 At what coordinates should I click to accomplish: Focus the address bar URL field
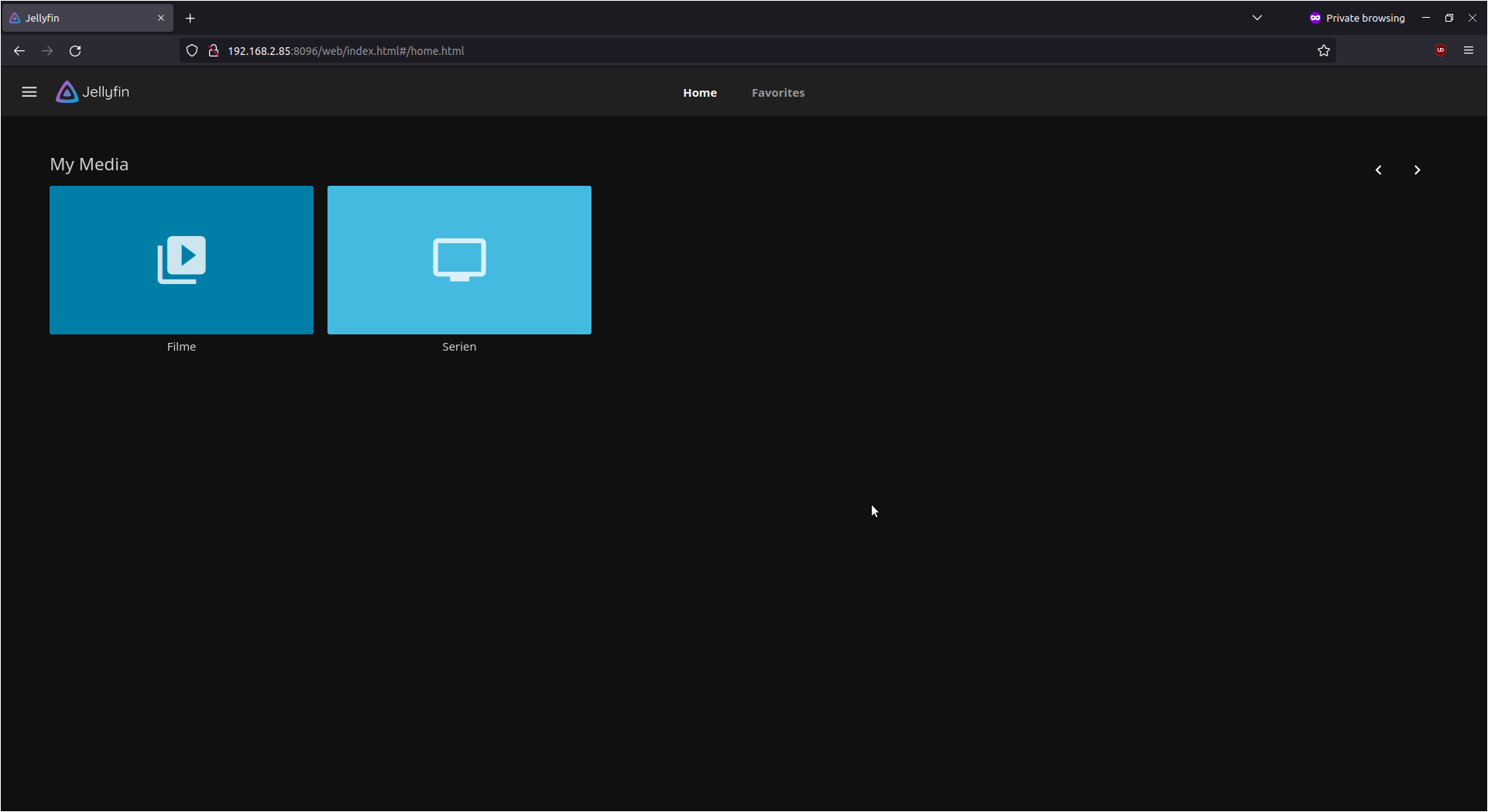click(x=759, y=51)
